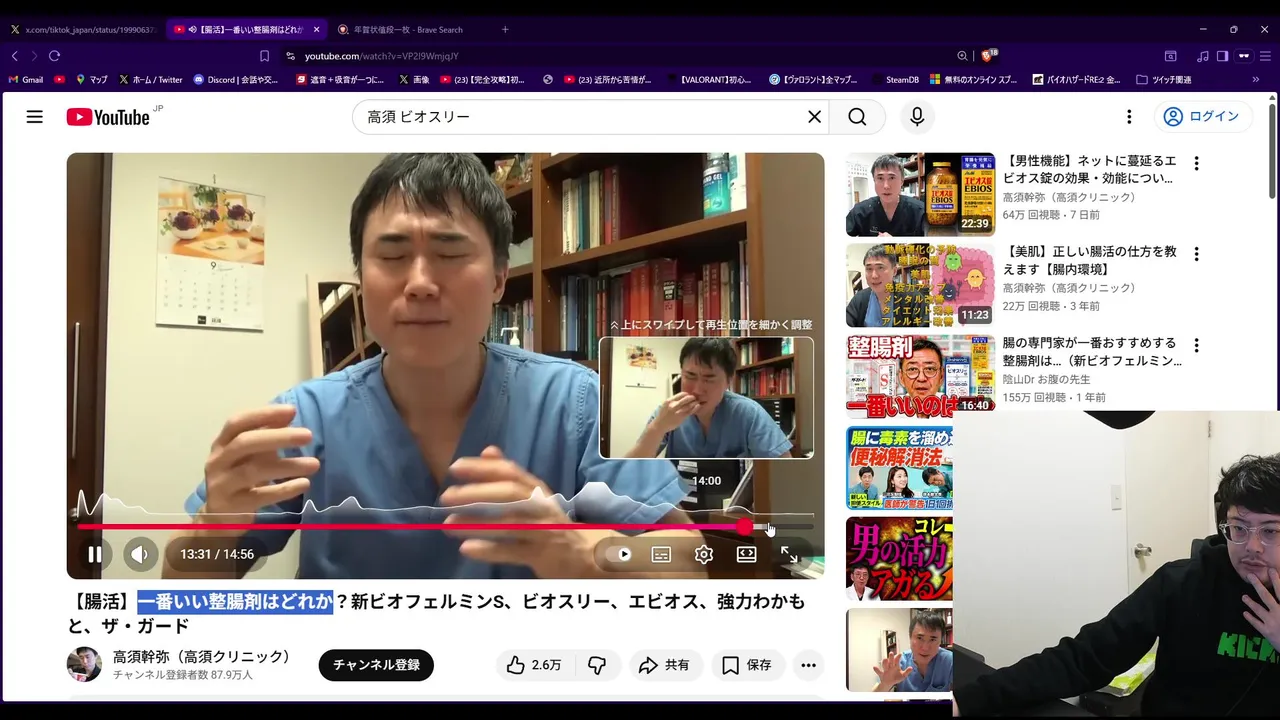The width and height of the screenshot is (1280, 720).
Task: Open ホーム / Twitter bookmark
Action: point(151,79)
